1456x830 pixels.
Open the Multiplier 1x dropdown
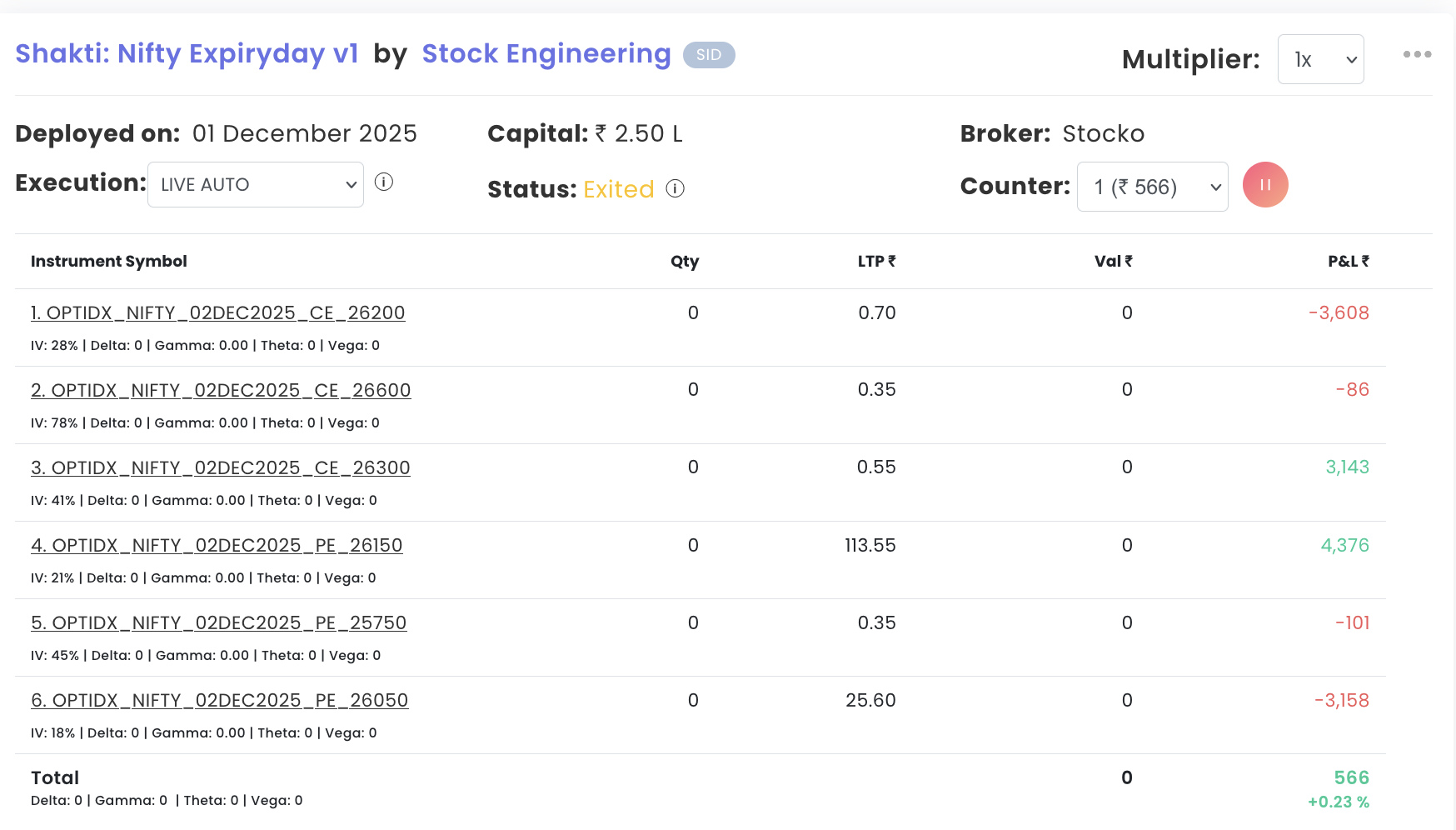1320,59
